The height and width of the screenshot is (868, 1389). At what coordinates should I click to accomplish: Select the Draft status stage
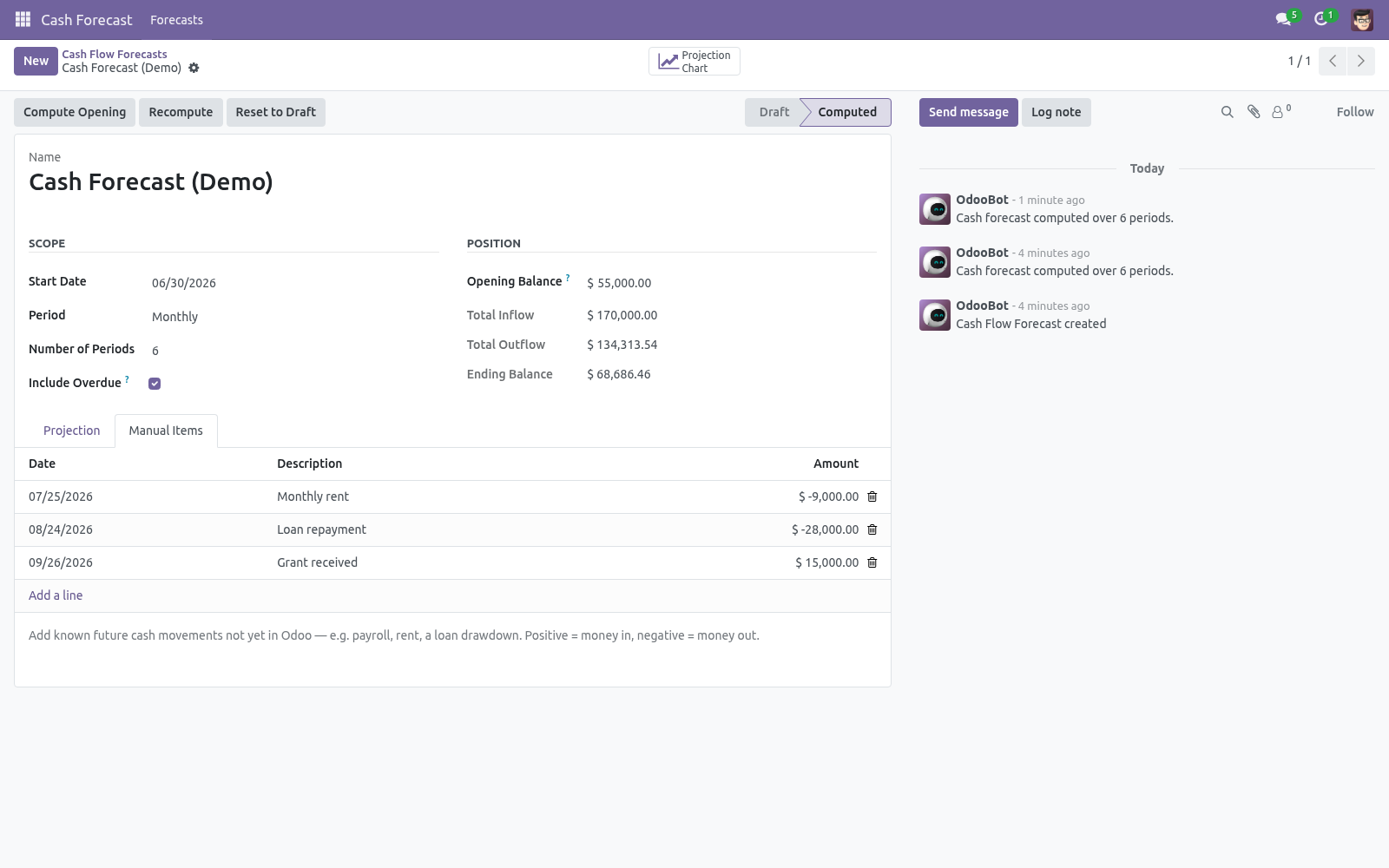773,112
